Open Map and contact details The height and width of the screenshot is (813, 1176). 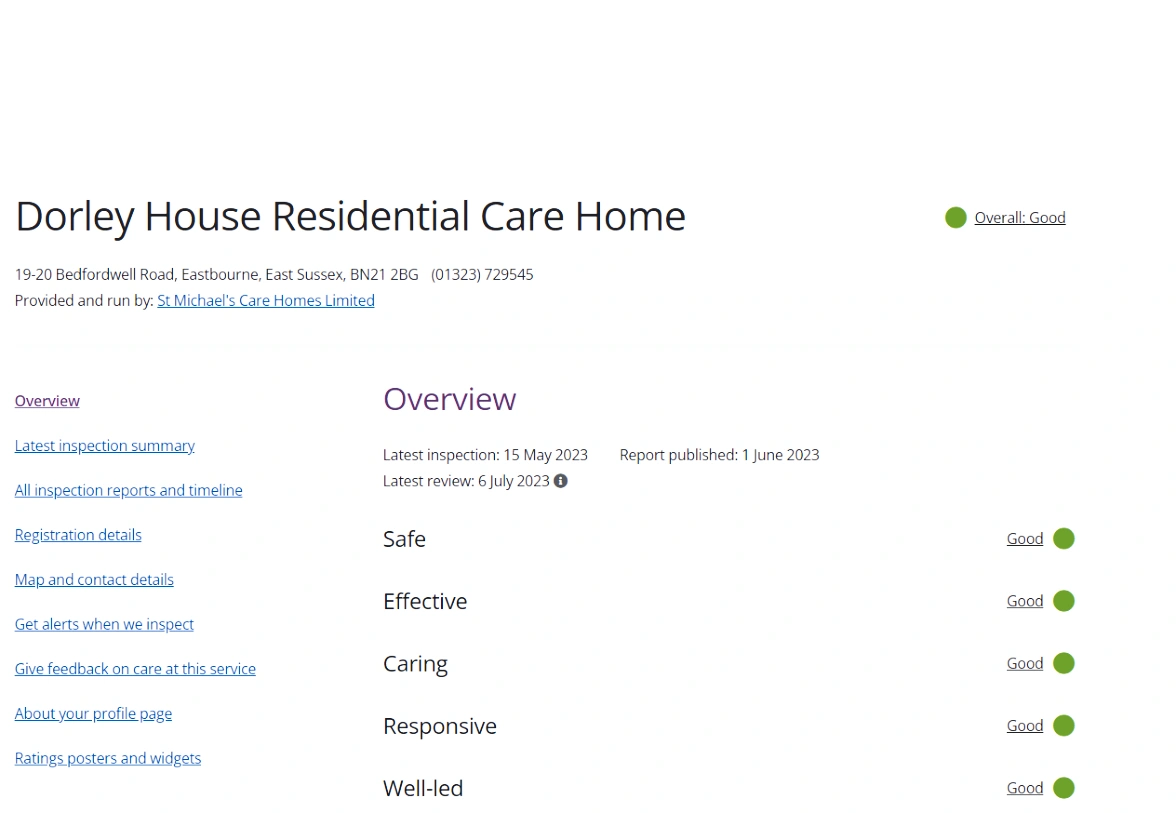(94, 580)
